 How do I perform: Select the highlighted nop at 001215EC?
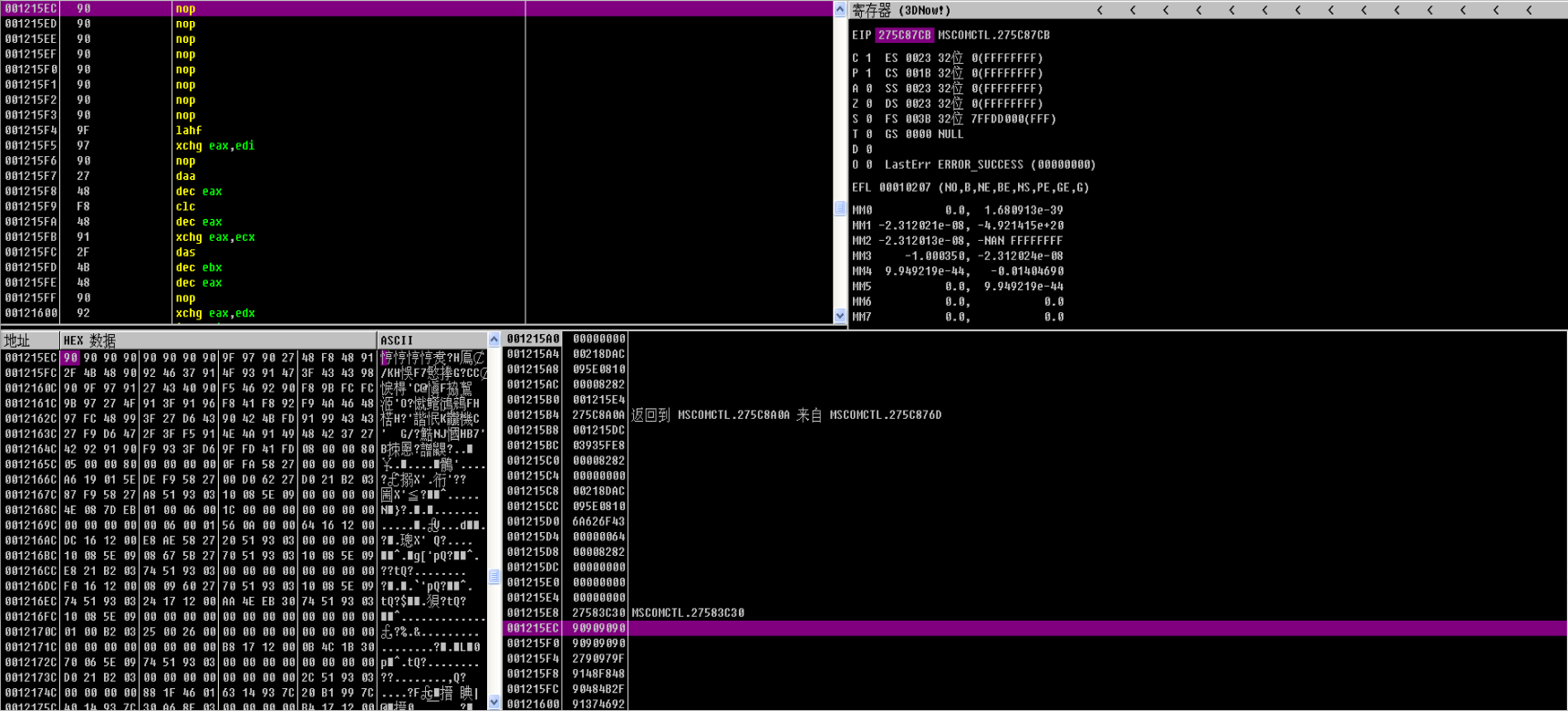click(416, 8)
